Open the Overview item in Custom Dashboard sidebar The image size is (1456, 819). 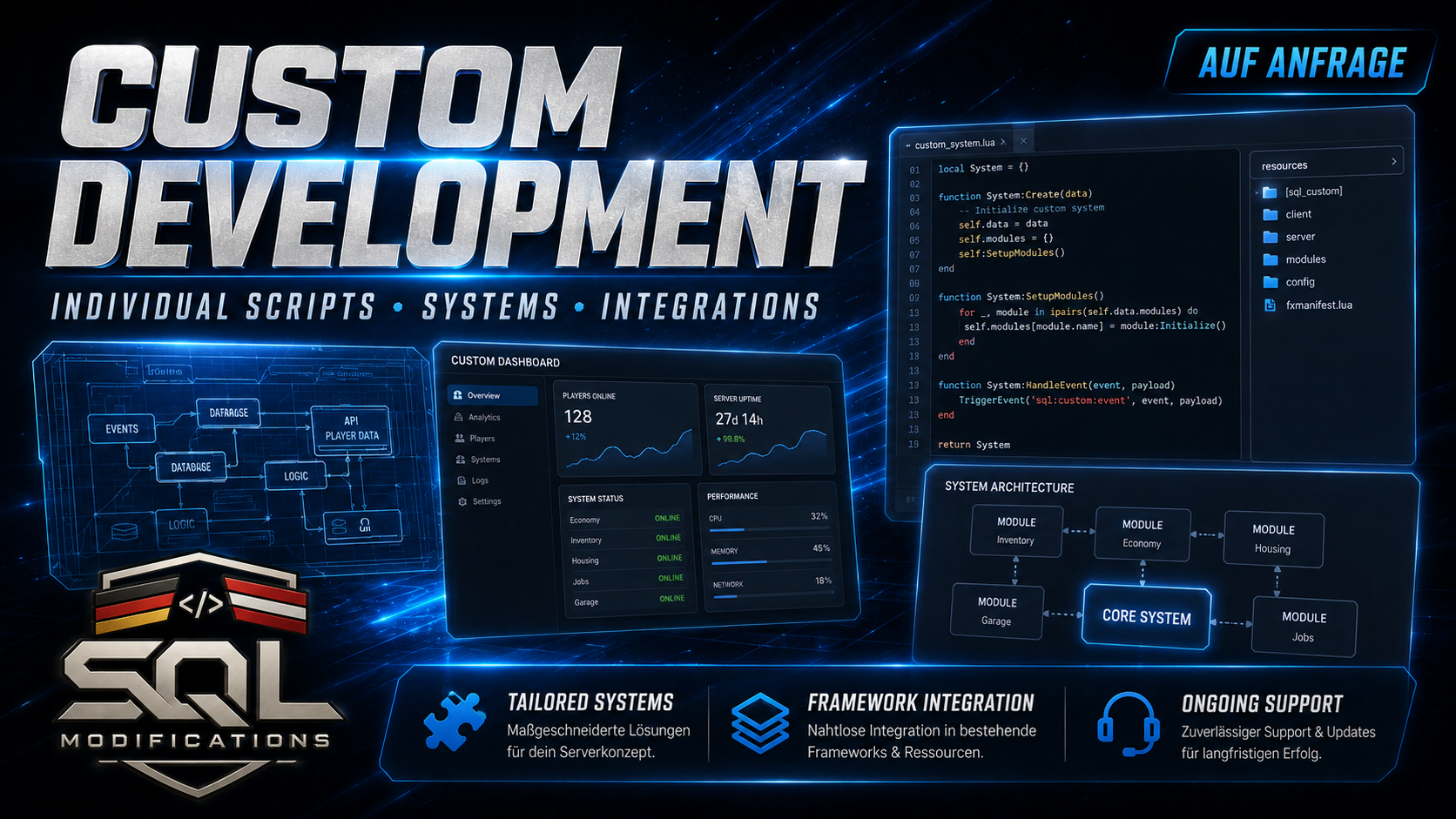point(493,395)
